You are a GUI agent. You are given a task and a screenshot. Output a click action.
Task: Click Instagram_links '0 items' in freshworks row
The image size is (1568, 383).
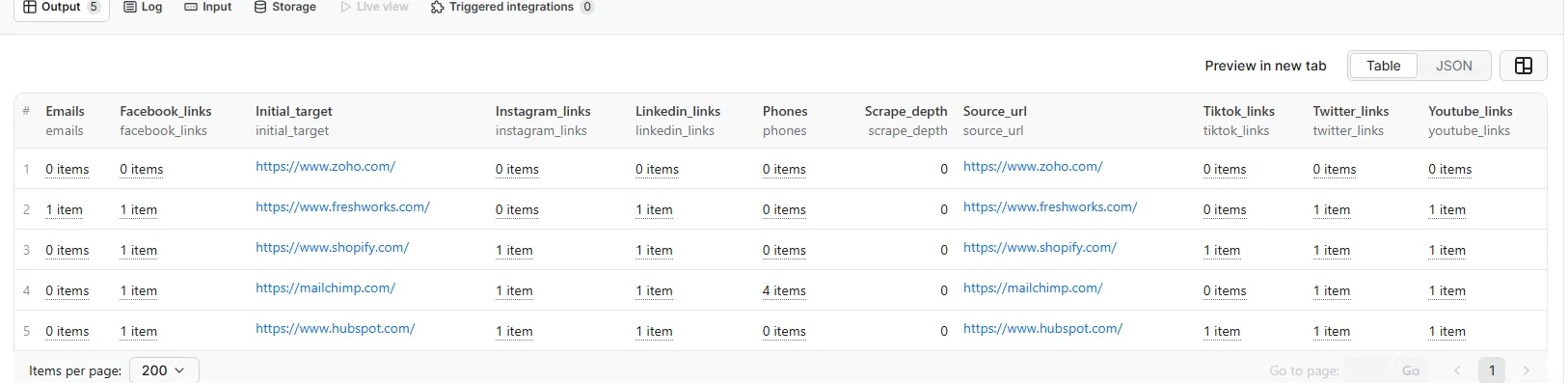517,210
